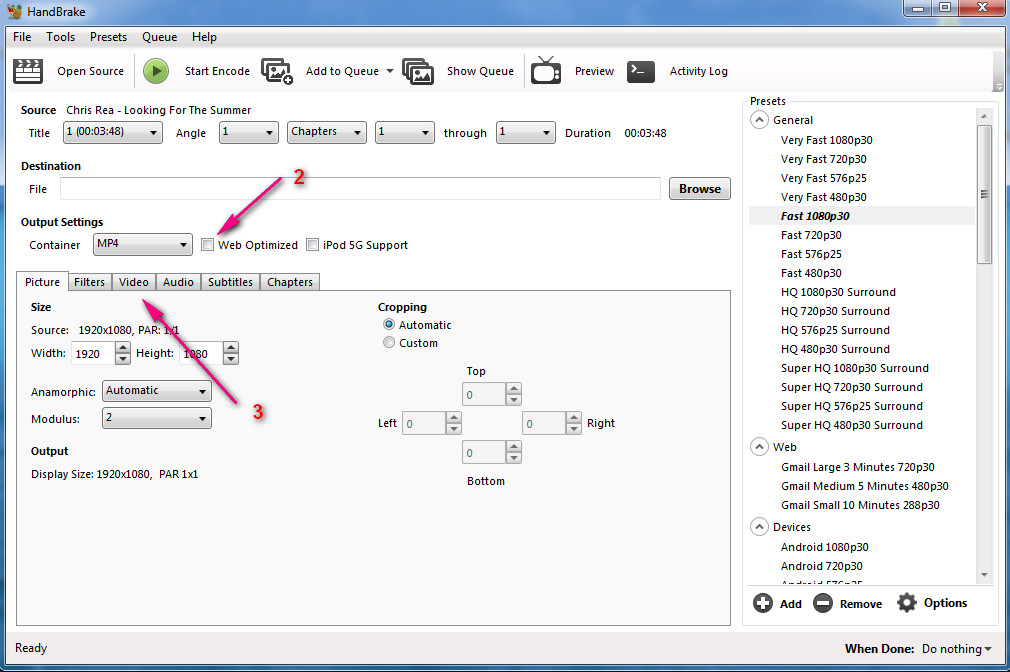This screenshot has height=672, width=1010.
Task: Click the Add to Queue picture icon
Action: tap(277, 71)
